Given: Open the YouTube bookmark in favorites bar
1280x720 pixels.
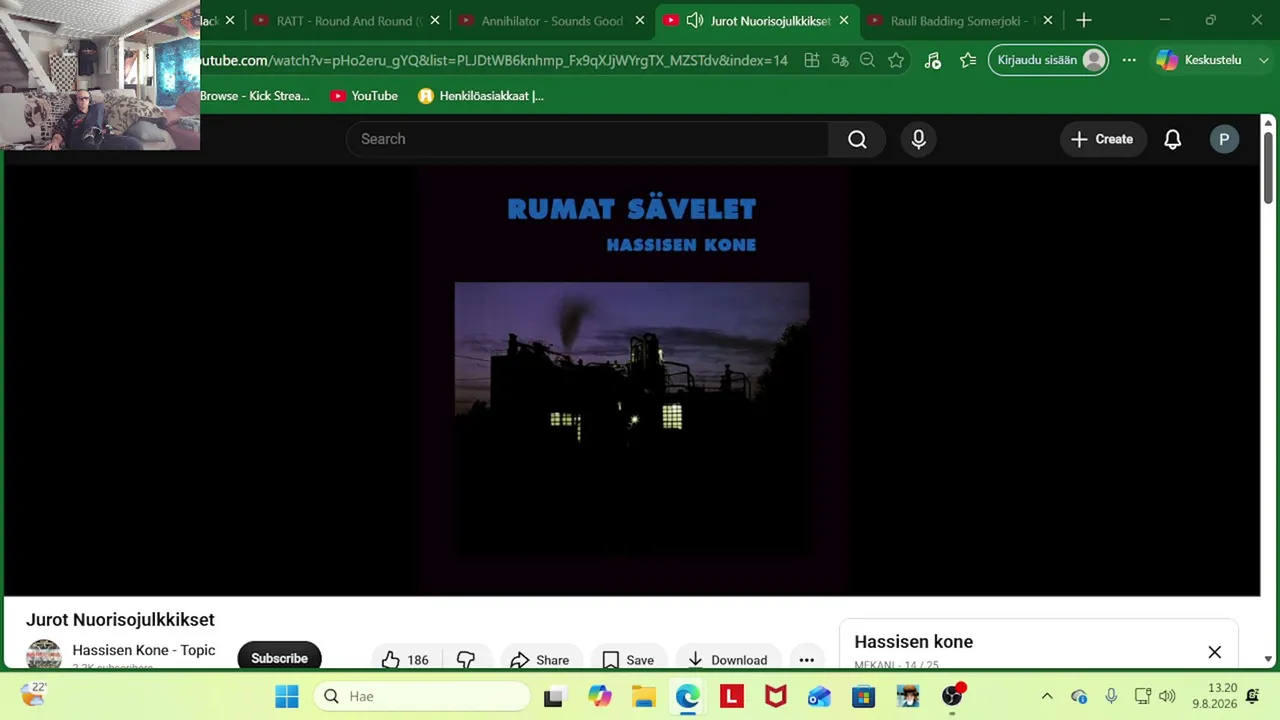Looking at the screenshot, I should pyautogui.click(x=364, y=96).
